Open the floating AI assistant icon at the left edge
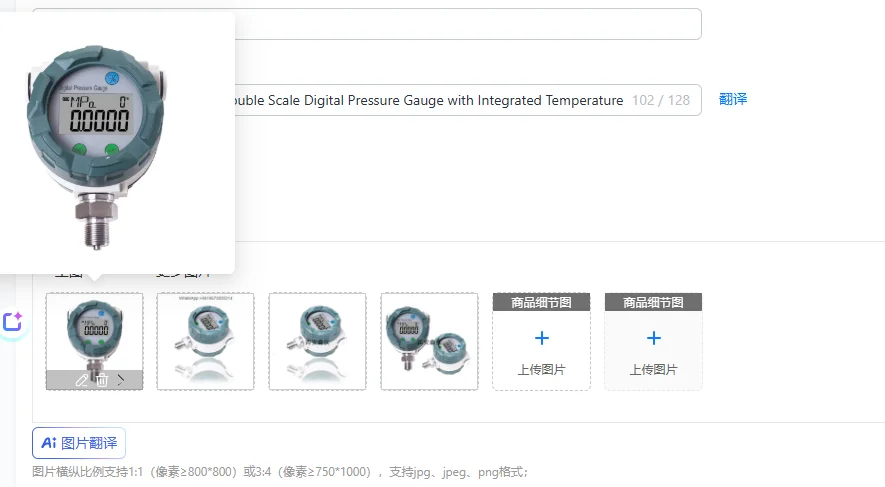The height and width of the screenshot is (487, 885). tap(12, 322)
